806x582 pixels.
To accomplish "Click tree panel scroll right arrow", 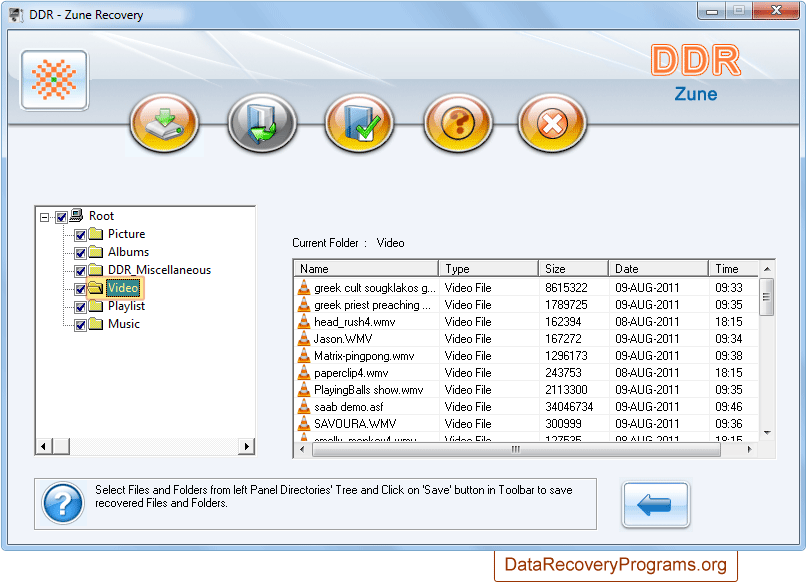I will [x=247, y=446].
